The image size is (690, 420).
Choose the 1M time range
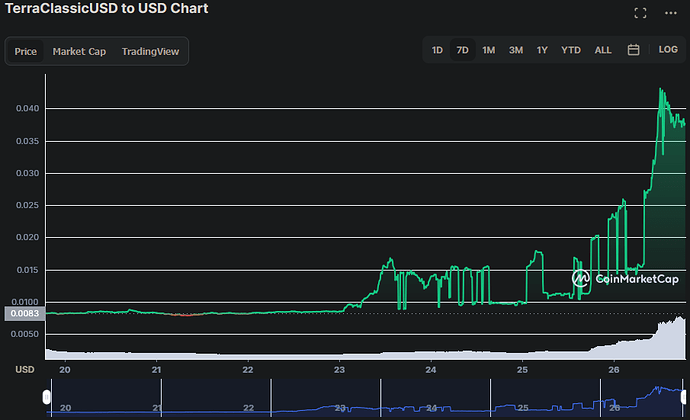click(488, 50)
